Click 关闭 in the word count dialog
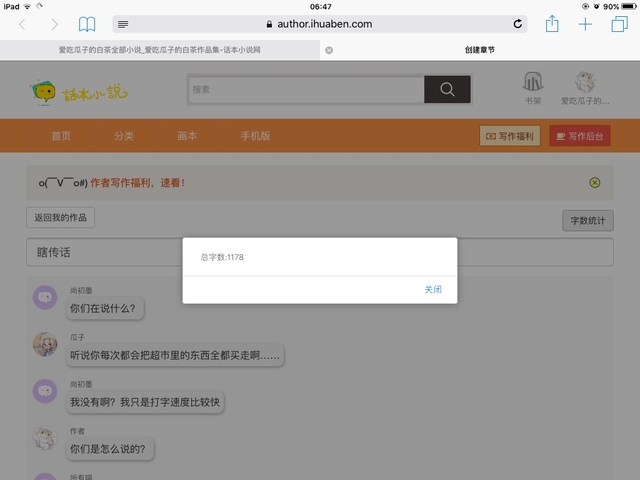 click(433, 289)
